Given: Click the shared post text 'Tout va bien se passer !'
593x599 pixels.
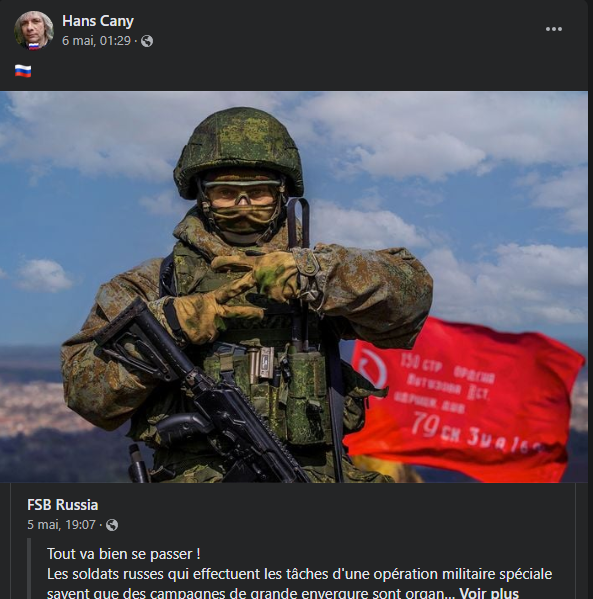Looking at the screenshot, I should (x=124, y=554).
